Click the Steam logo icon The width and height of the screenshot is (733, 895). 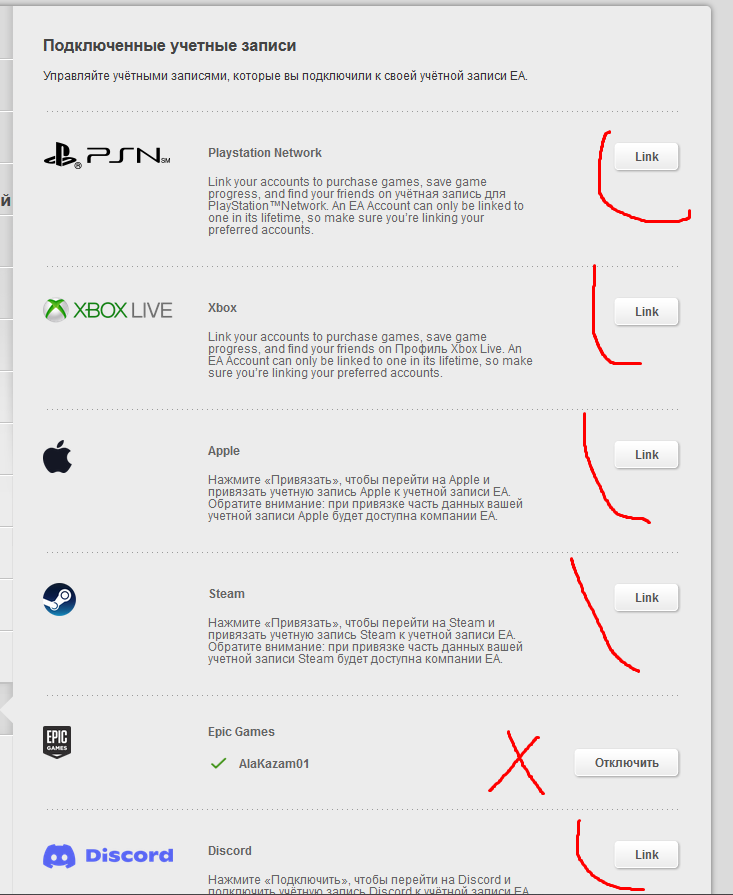click(x=59, y=599)
